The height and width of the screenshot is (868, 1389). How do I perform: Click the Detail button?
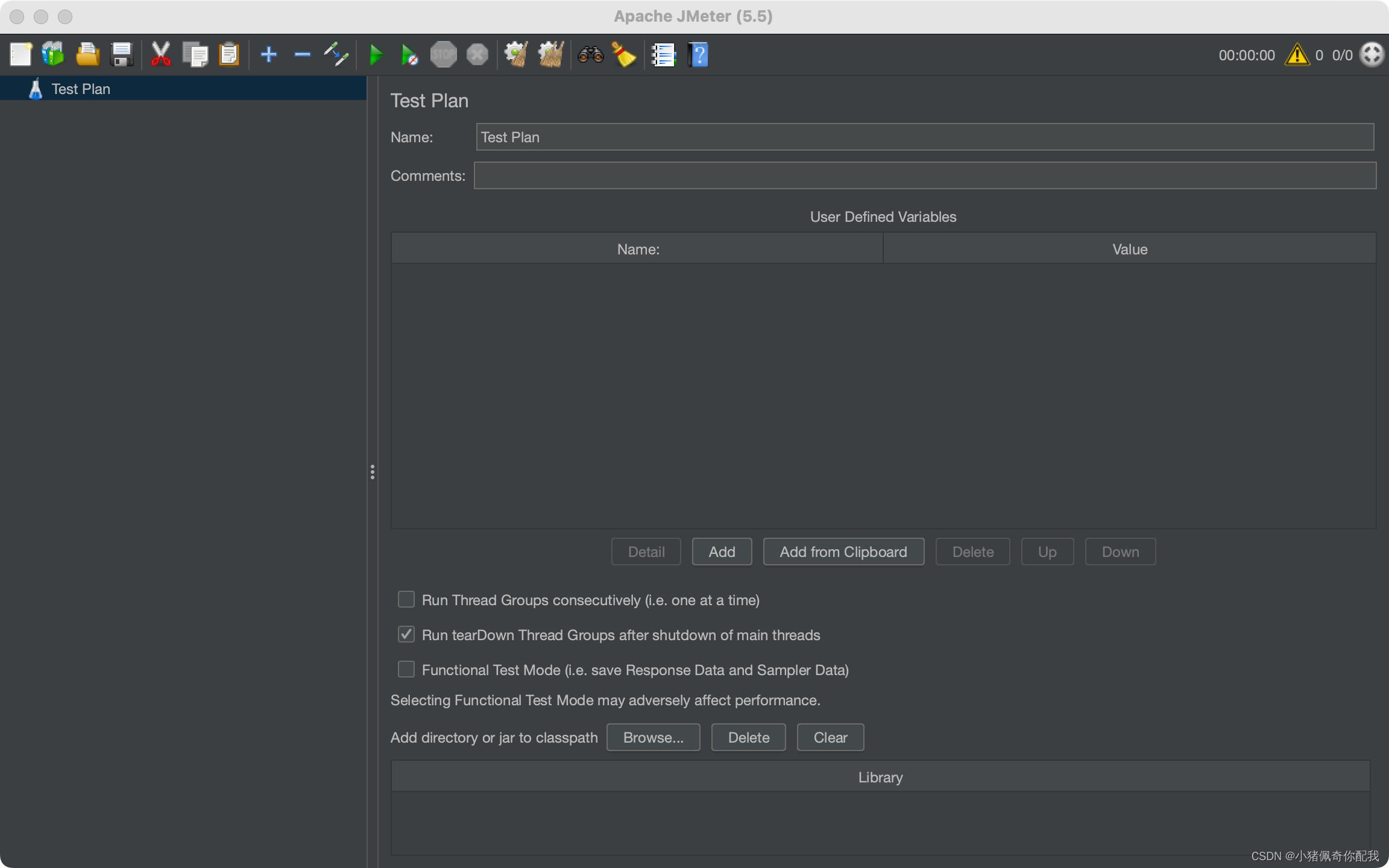pos(646,552)
